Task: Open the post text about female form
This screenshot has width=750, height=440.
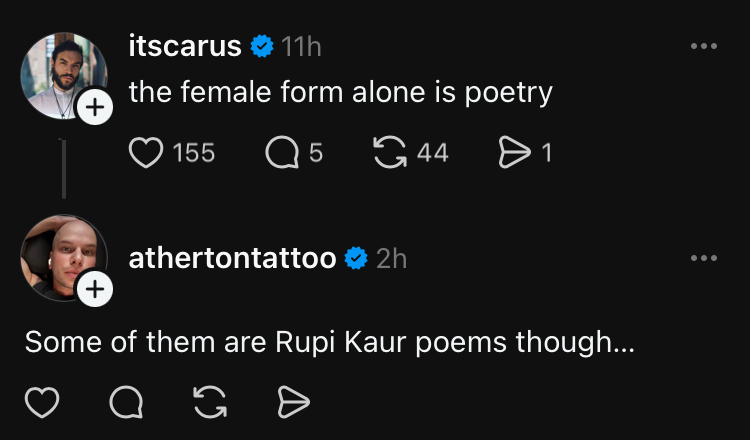Action: click(x=340, y=93)
